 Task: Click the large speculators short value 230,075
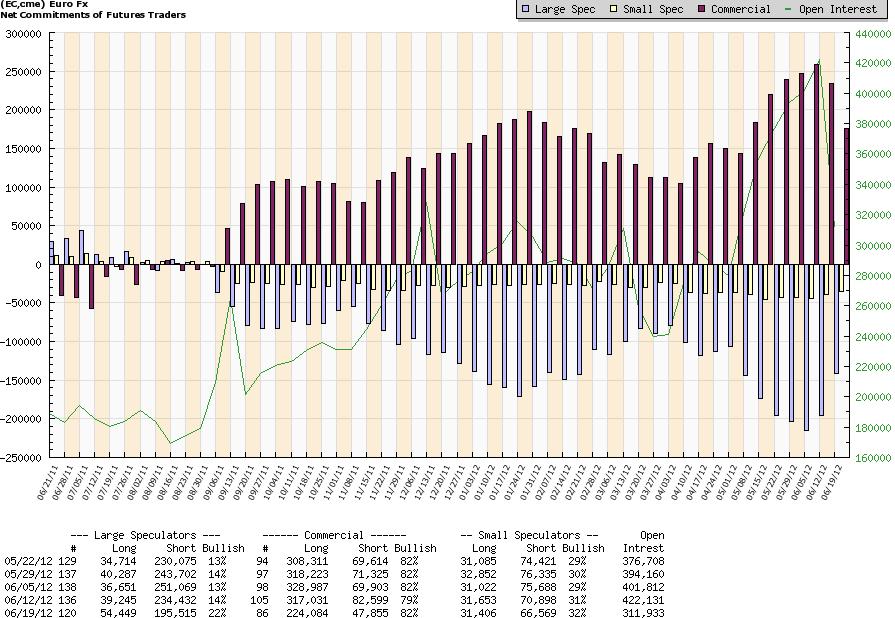pos(175,561)
